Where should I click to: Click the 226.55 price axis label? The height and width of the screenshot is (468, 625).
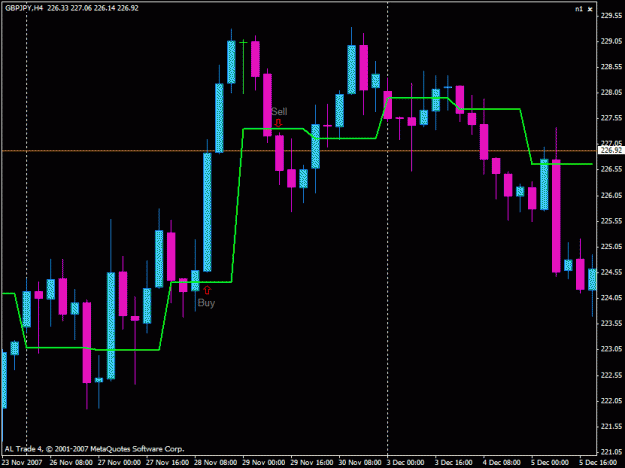point(611,169)
